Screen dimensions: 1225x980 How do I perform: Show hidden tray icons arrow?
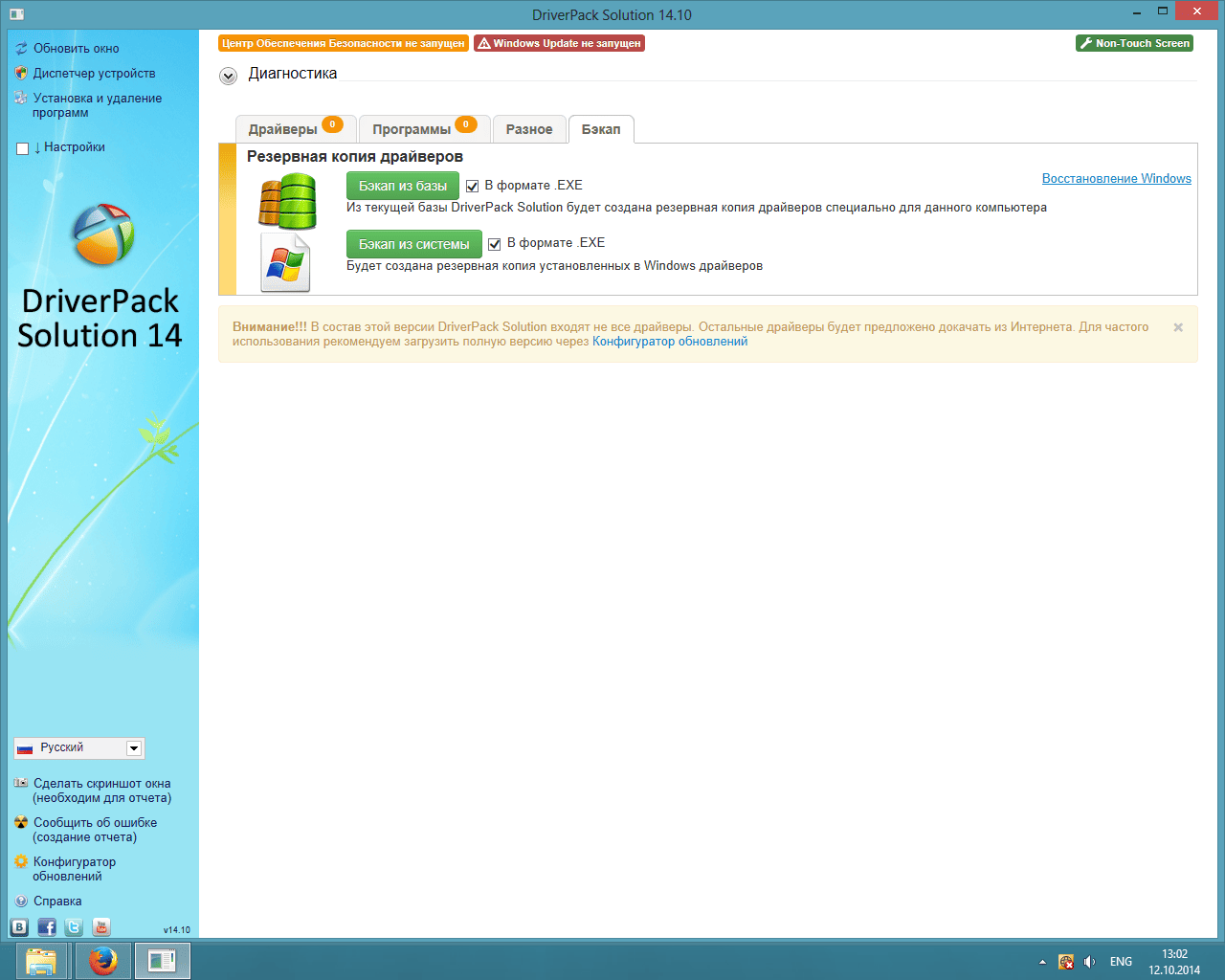coord(1042,962)
